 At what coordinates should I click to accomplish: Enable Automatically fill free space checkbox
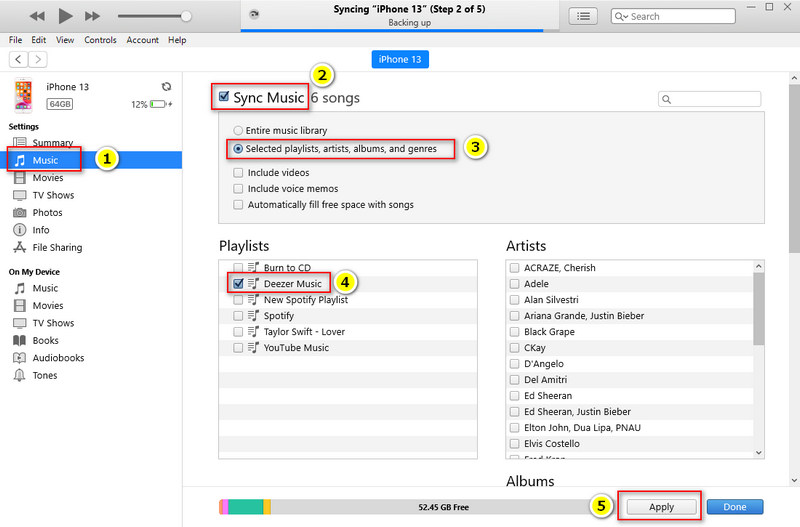click(238, 205)
